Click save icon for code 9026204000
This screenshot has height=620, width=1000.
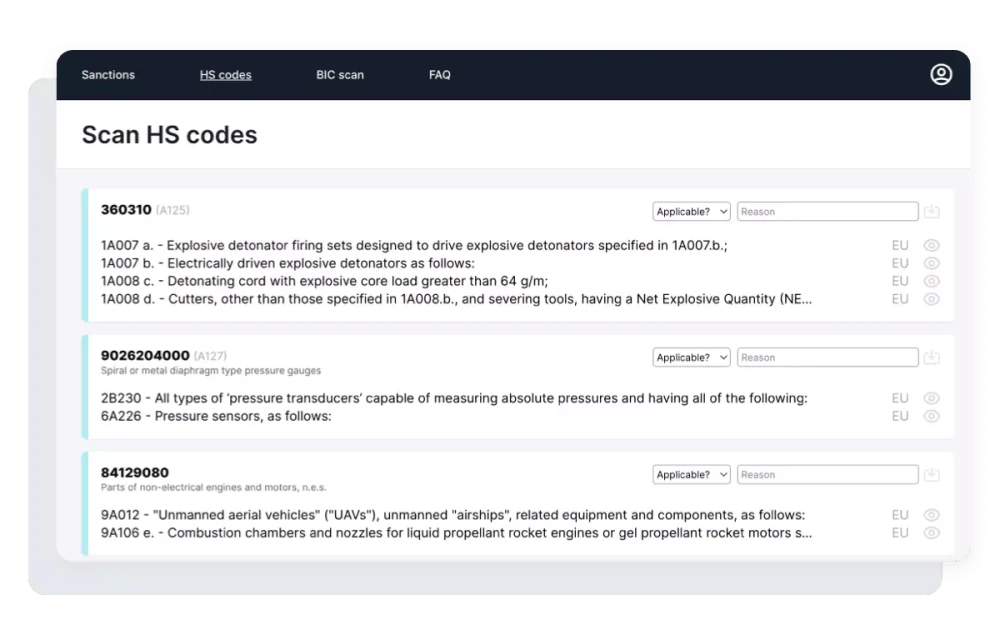[932, 358]
